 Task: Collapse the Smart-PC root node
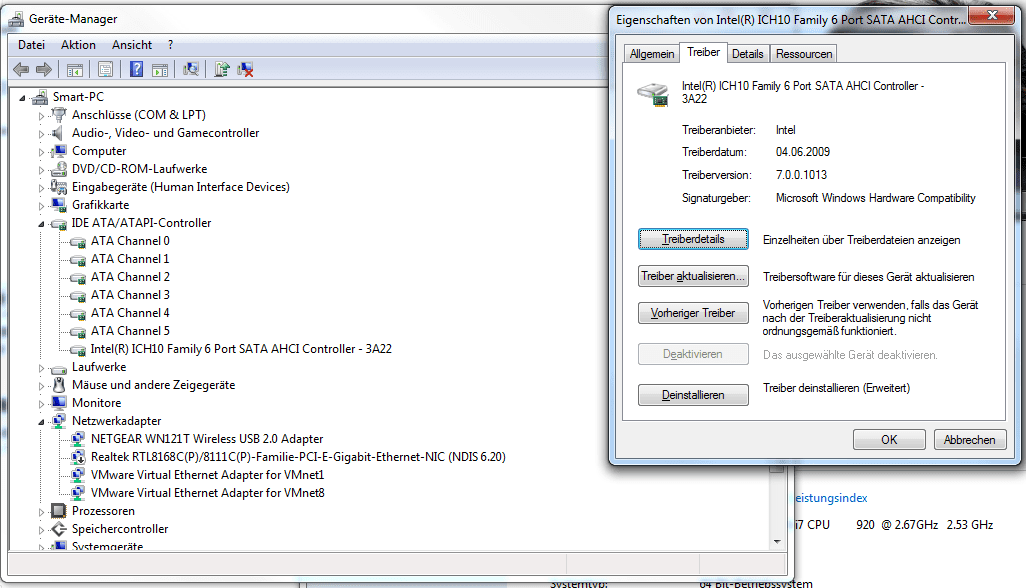(22, 98)
